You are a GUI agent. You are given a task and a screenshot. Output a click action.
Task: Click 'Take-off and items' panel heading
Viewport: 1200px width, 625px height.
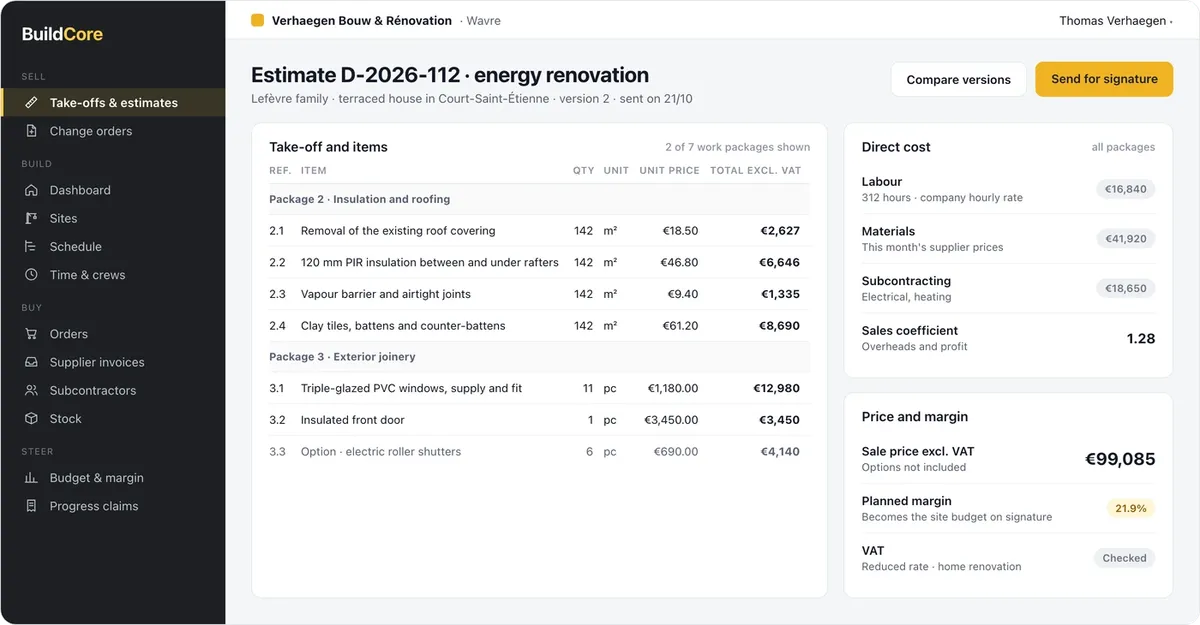[328, 147]
